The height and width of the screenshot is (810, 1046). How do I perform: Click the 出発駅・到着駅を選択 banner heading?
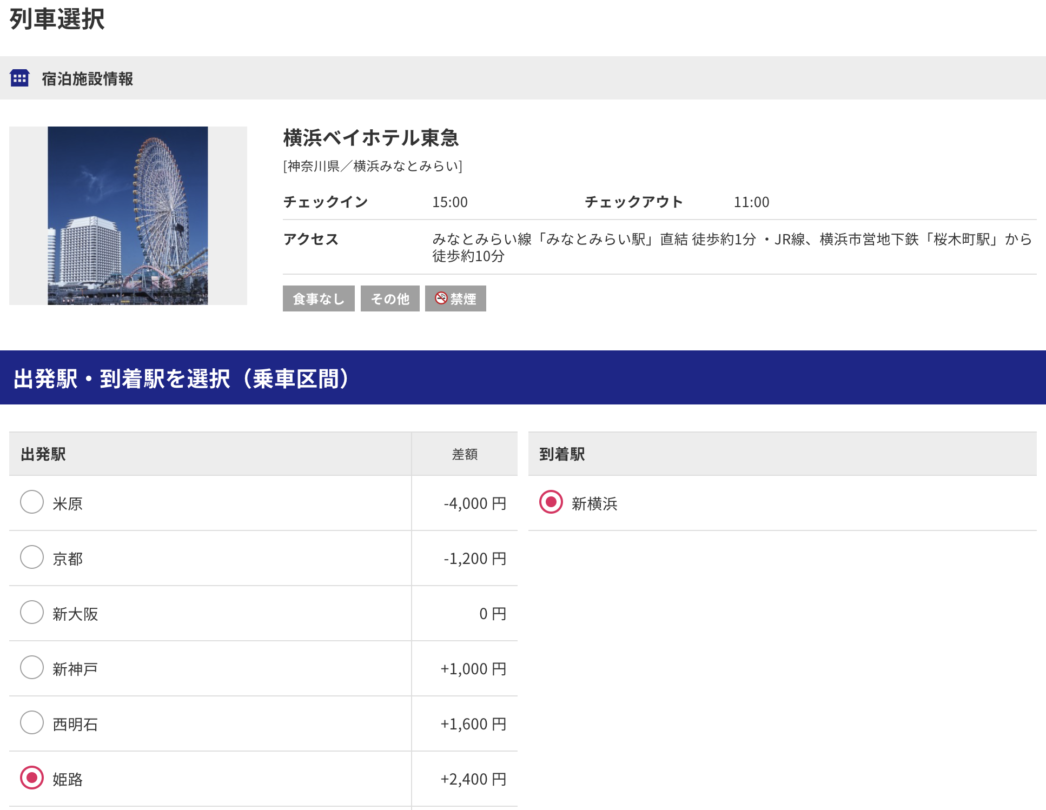(181, 378)
